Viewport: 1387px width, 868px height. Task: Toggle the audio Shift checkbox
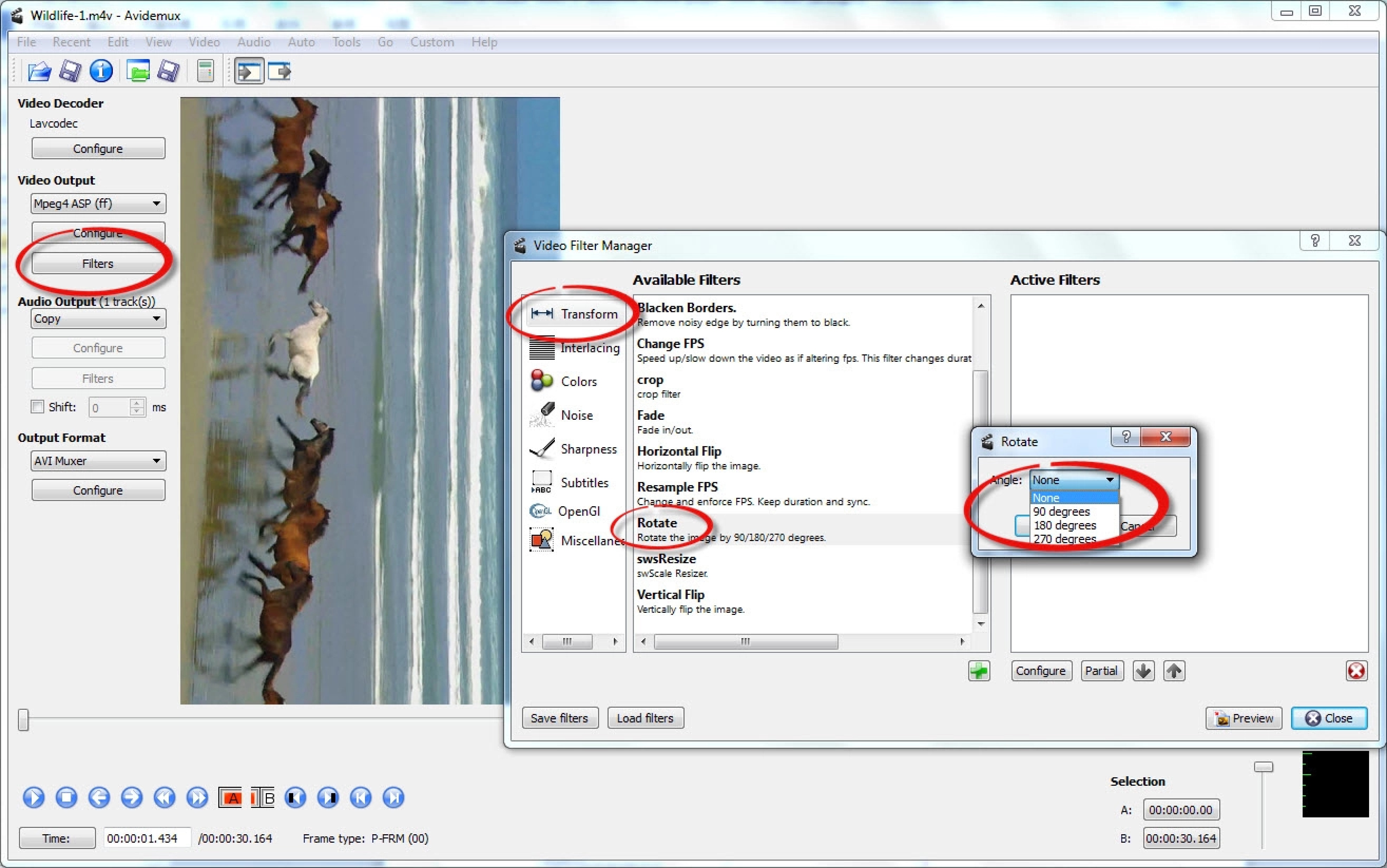point(37,406)
